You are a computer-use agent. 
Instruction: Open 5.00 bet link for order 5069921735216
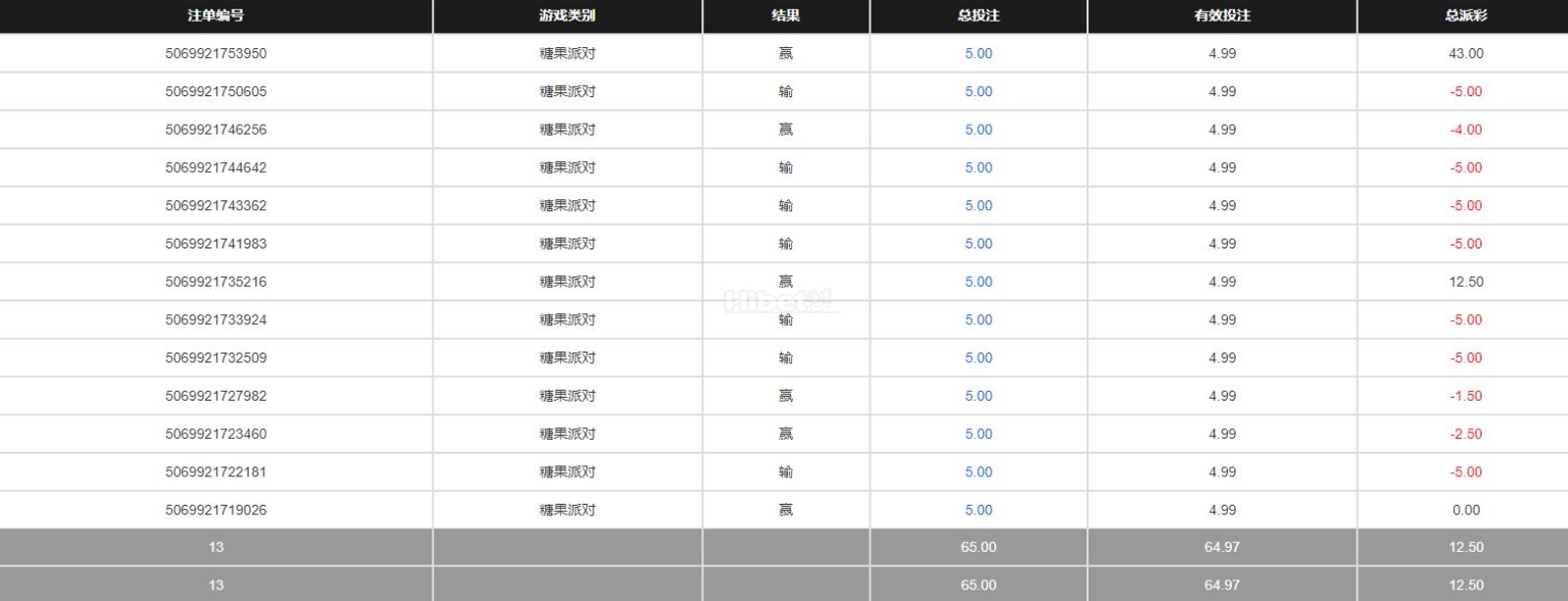pyautogui.click(x=978, y=282)
